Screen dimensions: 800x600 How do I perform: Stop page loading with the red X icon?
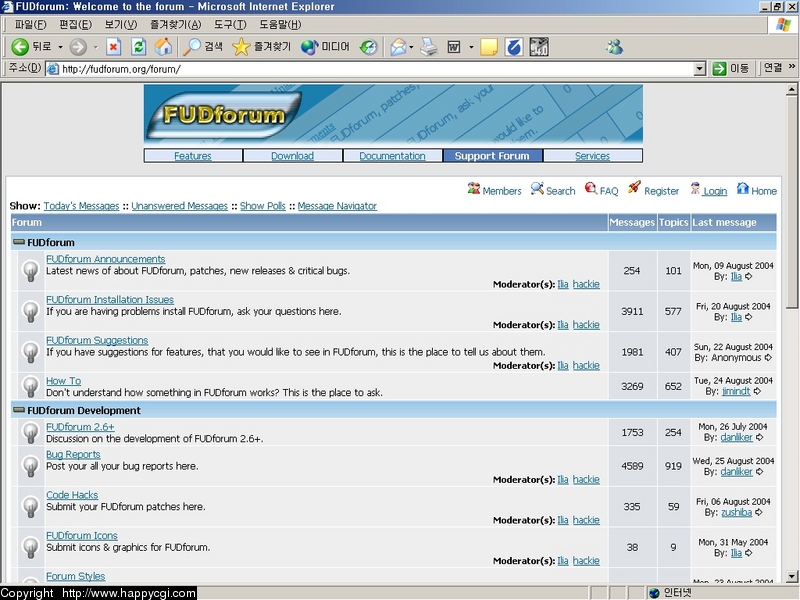tap(113, 47)
